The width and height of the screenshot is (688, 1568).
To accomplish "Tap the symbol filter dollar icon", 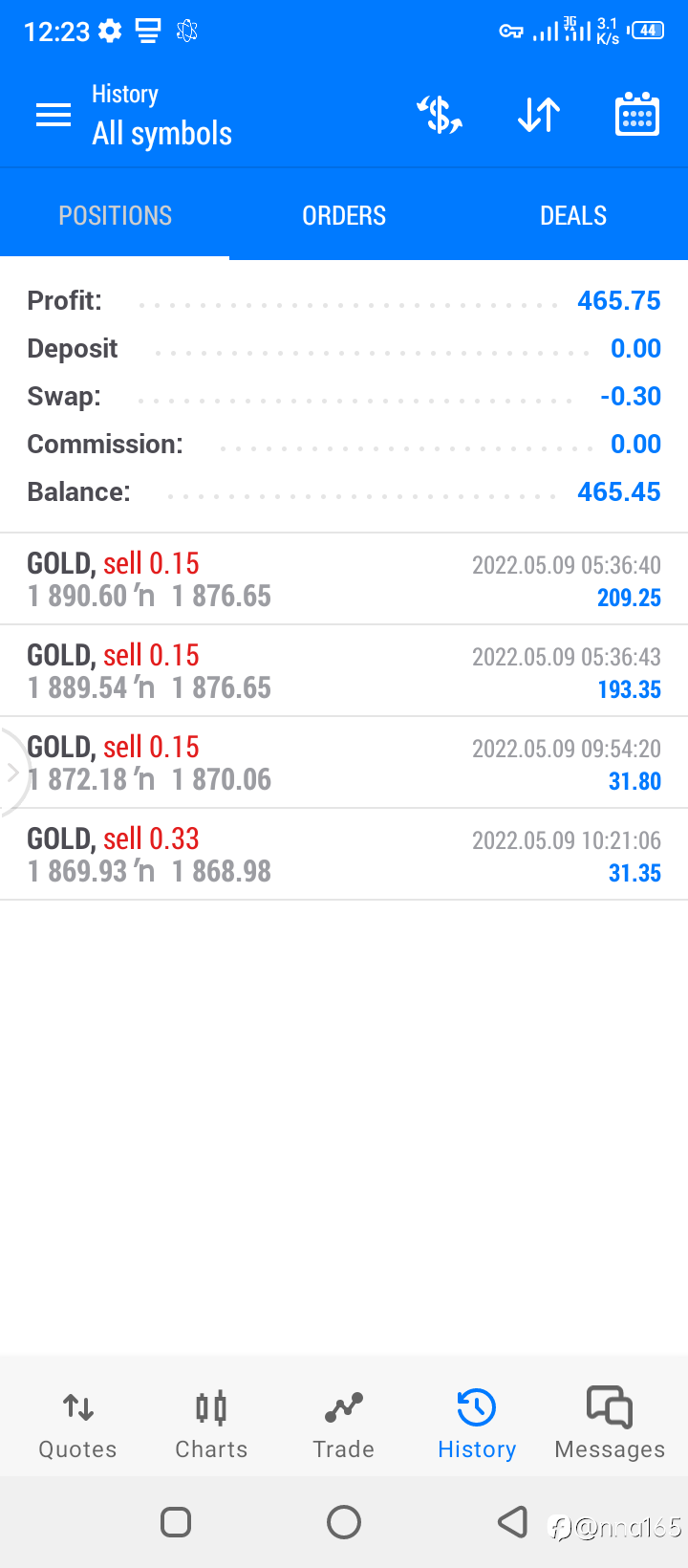I will [440, 116].
